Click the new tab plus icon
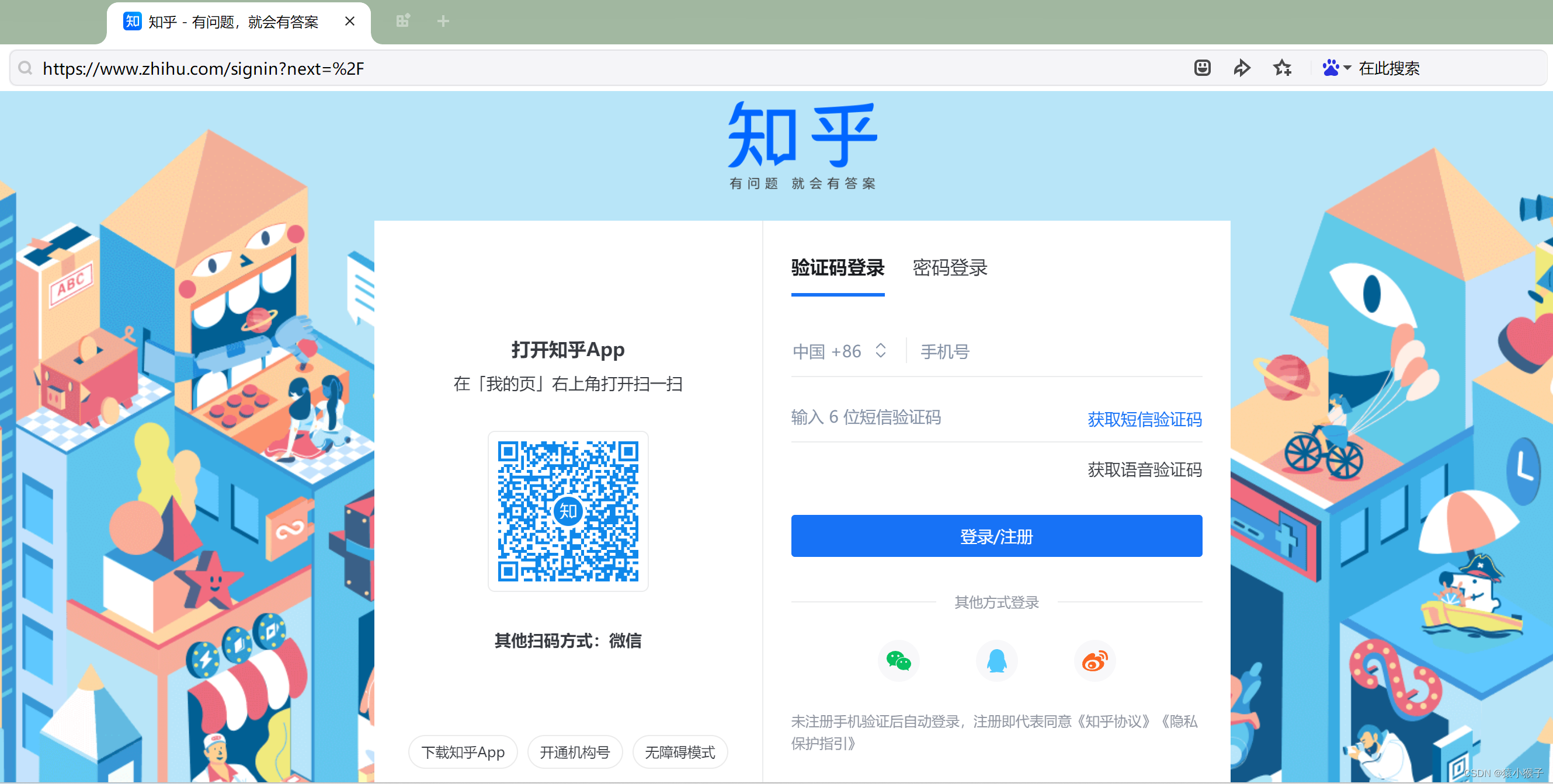Screen dimensions: 1553x784 (x=443, y=22)
